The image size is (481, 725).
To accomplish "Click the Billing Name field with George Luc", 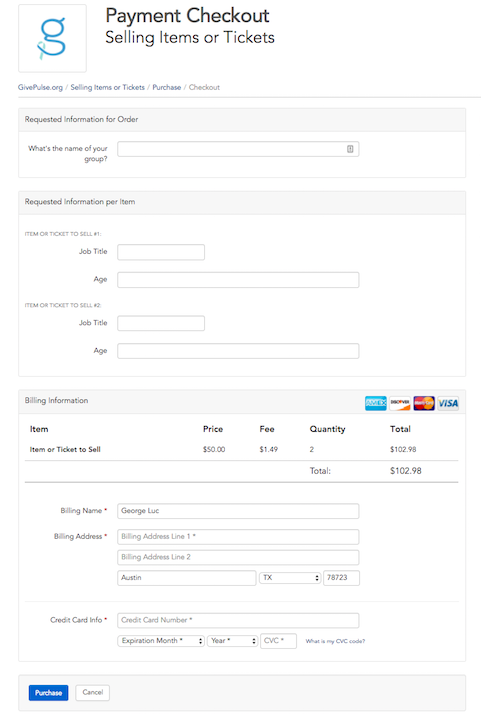I will [x=238, y=511].
